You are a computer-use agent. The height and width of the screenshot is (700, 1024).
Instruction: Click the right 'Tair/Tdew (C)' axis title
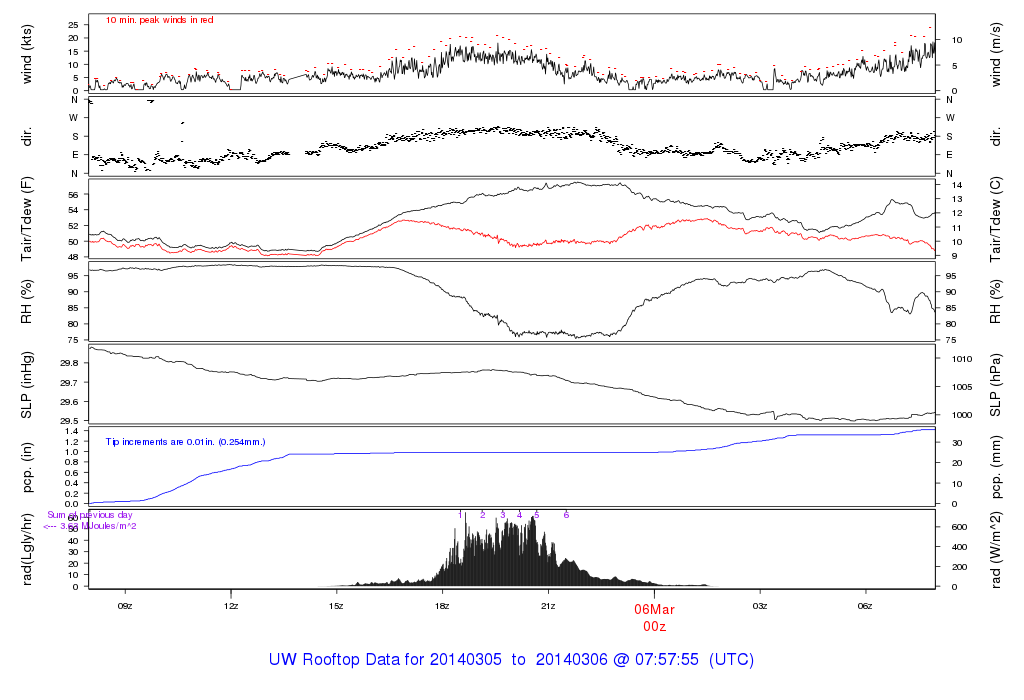(995, 219)
